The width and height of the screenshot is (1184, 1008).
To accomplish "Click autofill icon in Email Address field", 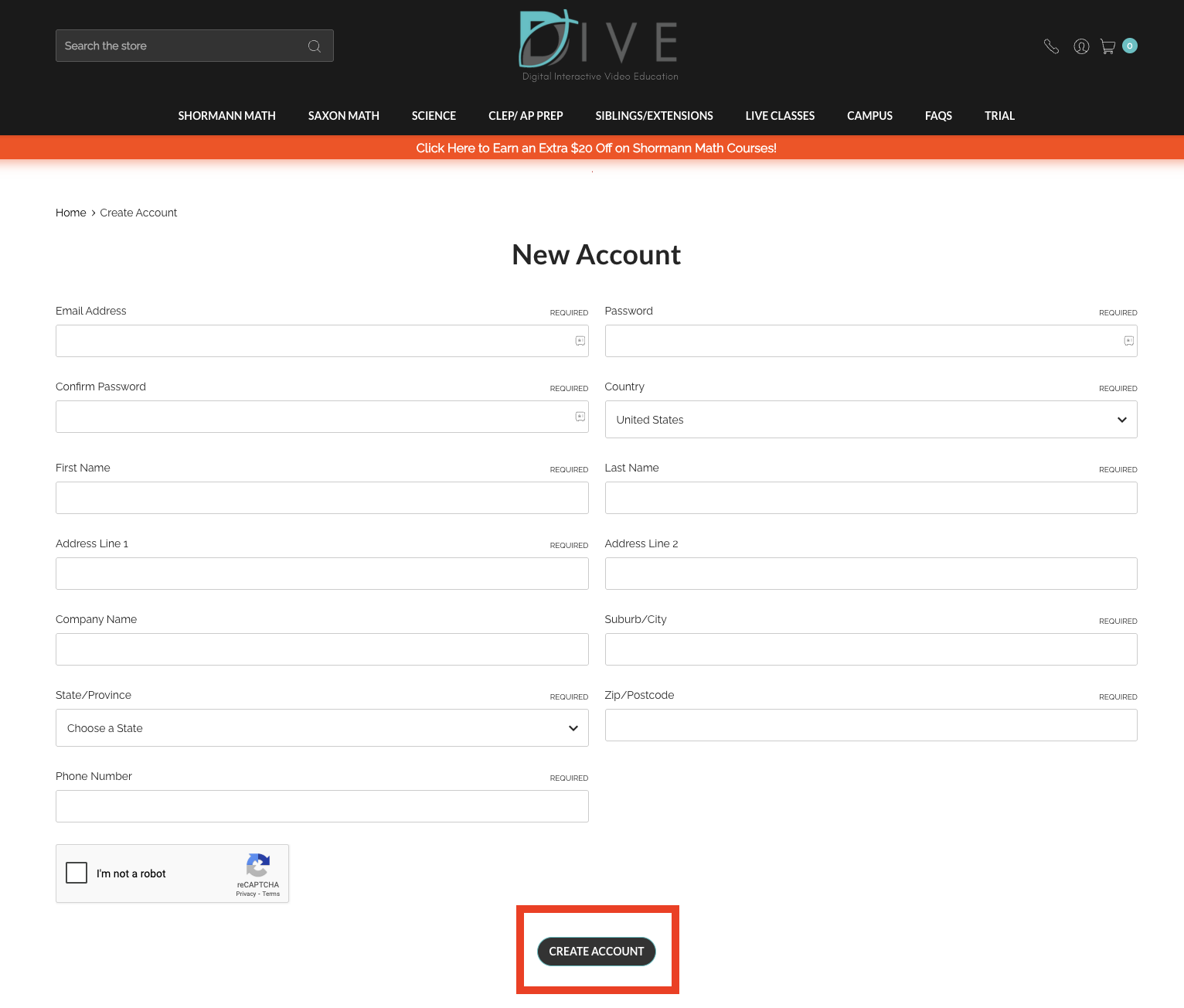I will pos(580,341).
